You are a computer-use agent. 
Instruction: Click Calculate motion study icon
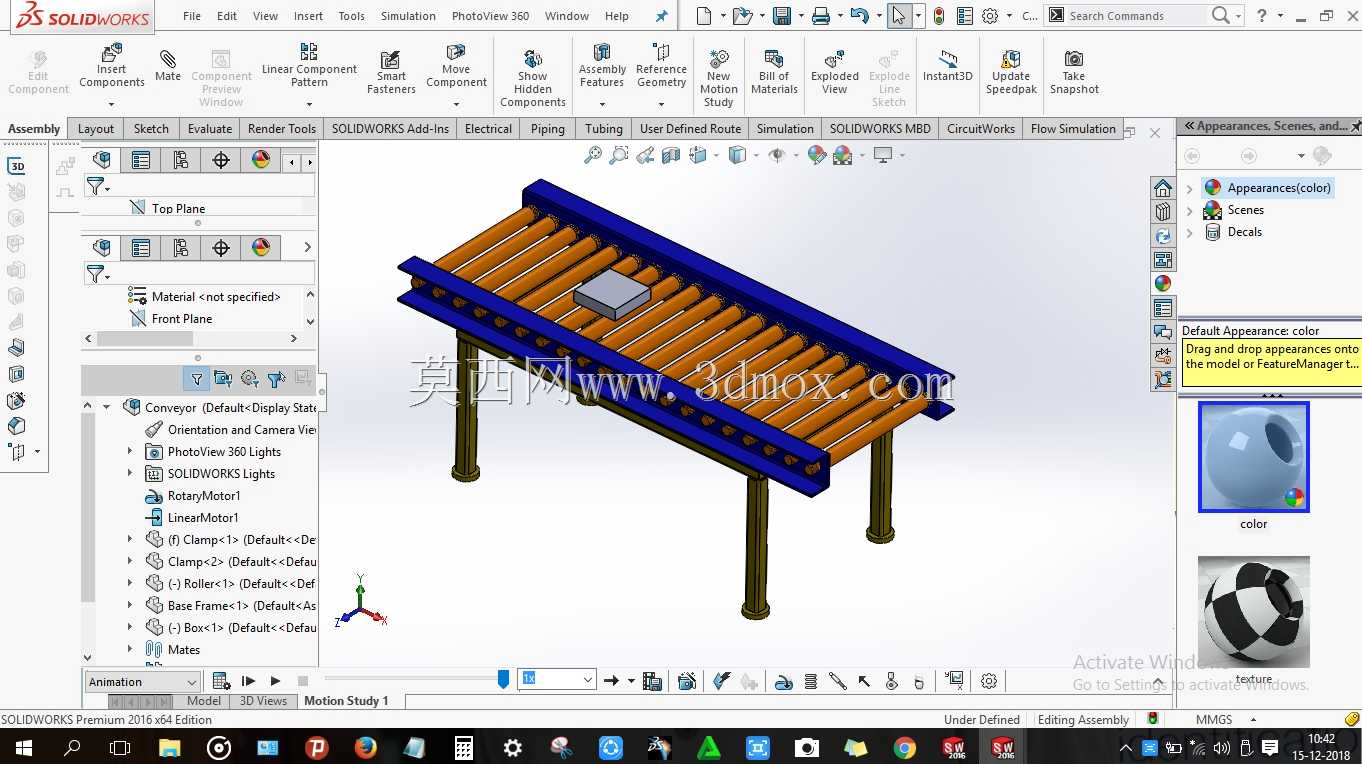click(222, 681)
